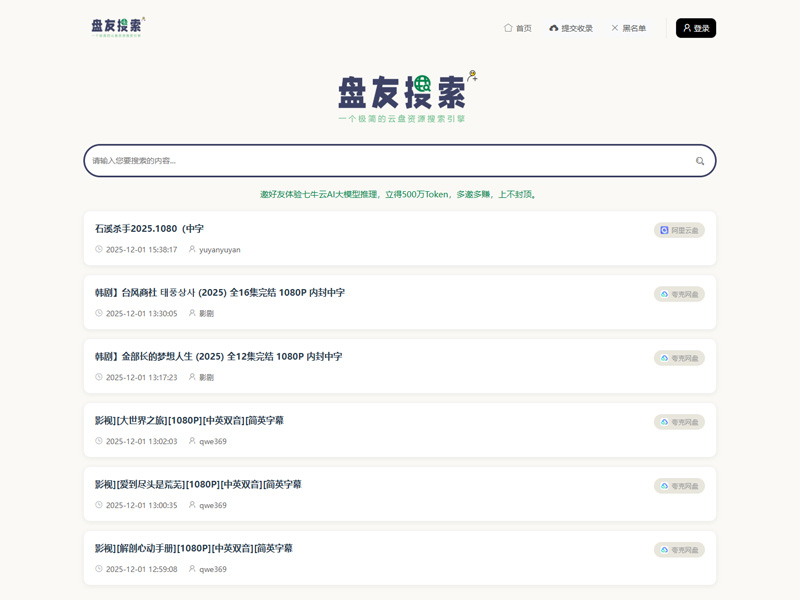Click the 夸克网盘 badge on 大世界之旅 result
The width and height of the screenshot is (800, 600).
click(x=679, y=422)
